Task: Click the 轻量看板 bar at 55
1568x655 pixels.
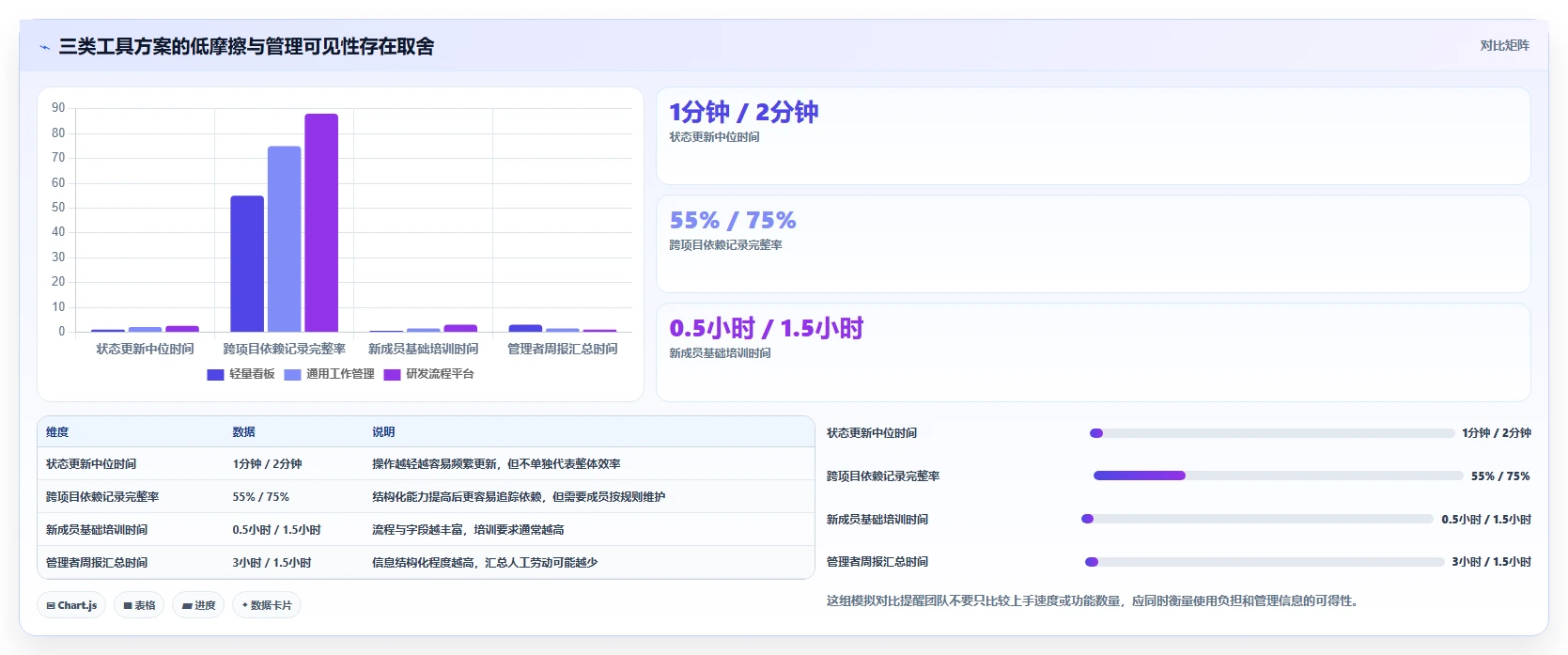Action: (247, 264)
